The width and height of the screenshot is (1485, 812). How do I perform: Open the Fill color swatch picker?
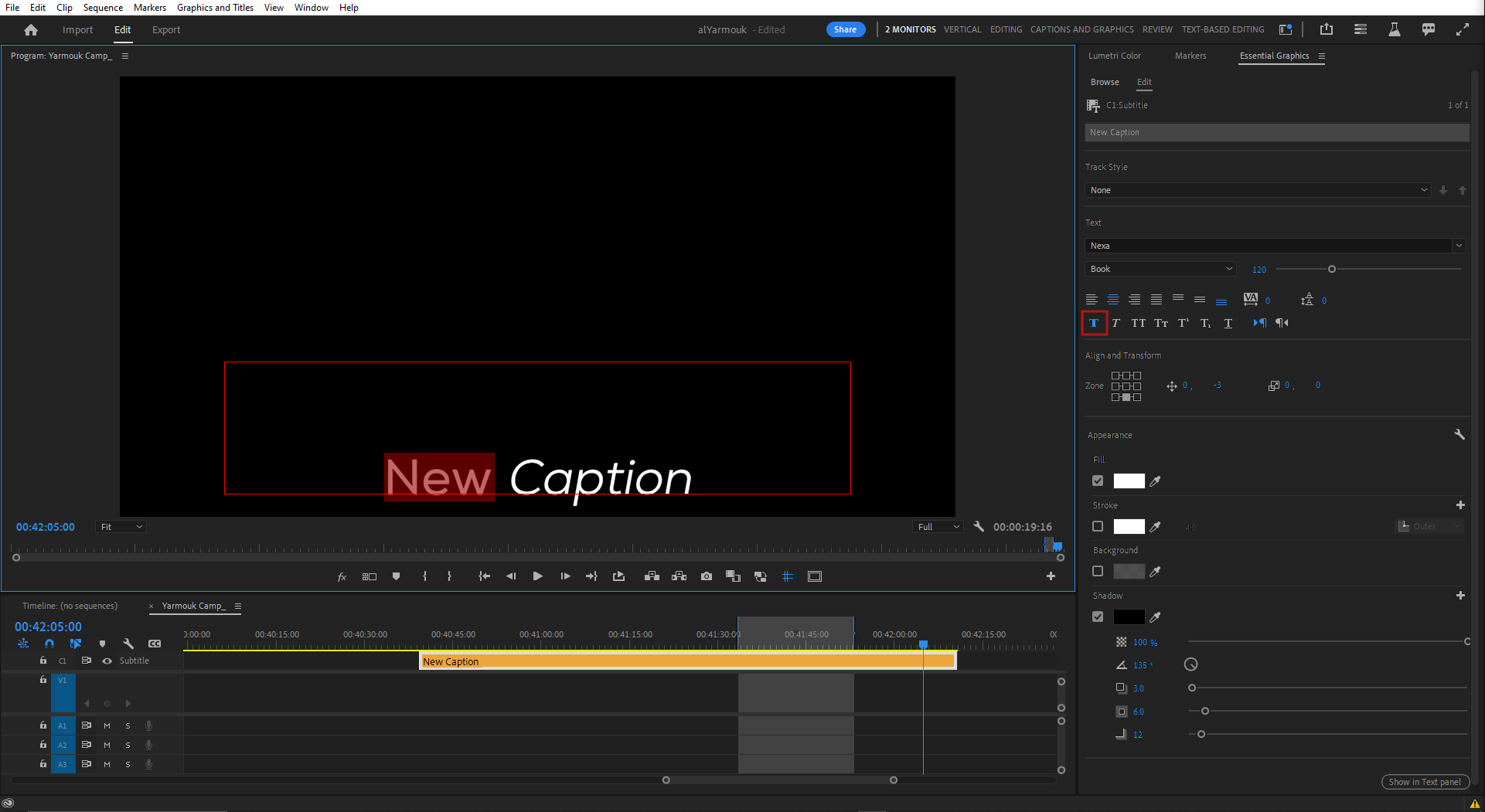tap(1128, 481)
